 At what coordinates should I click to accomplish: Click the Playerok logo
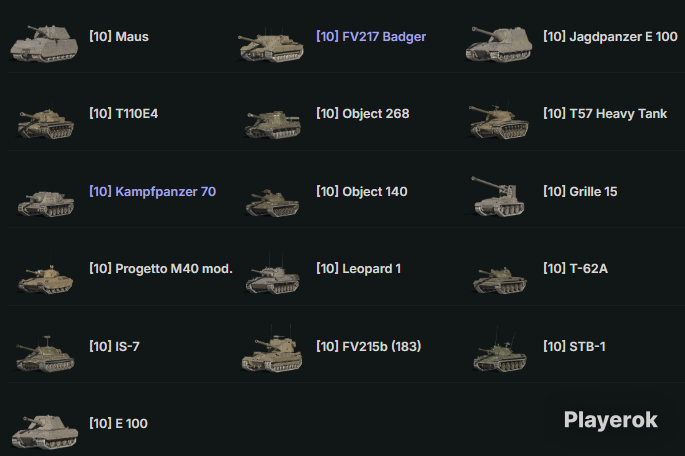[x=610, y=420]
